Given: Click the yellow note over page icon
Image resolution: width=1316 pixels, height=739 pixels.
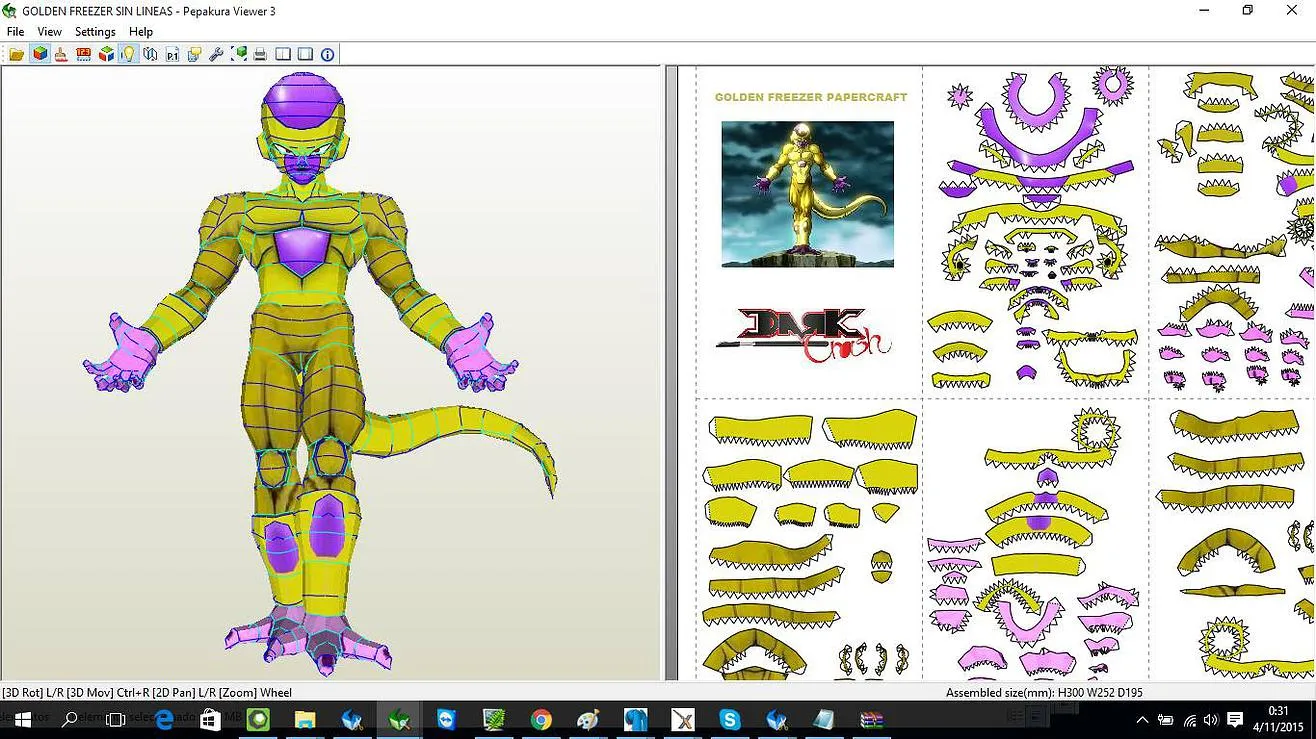Looking at the screenshot, I should coord(194,54).
